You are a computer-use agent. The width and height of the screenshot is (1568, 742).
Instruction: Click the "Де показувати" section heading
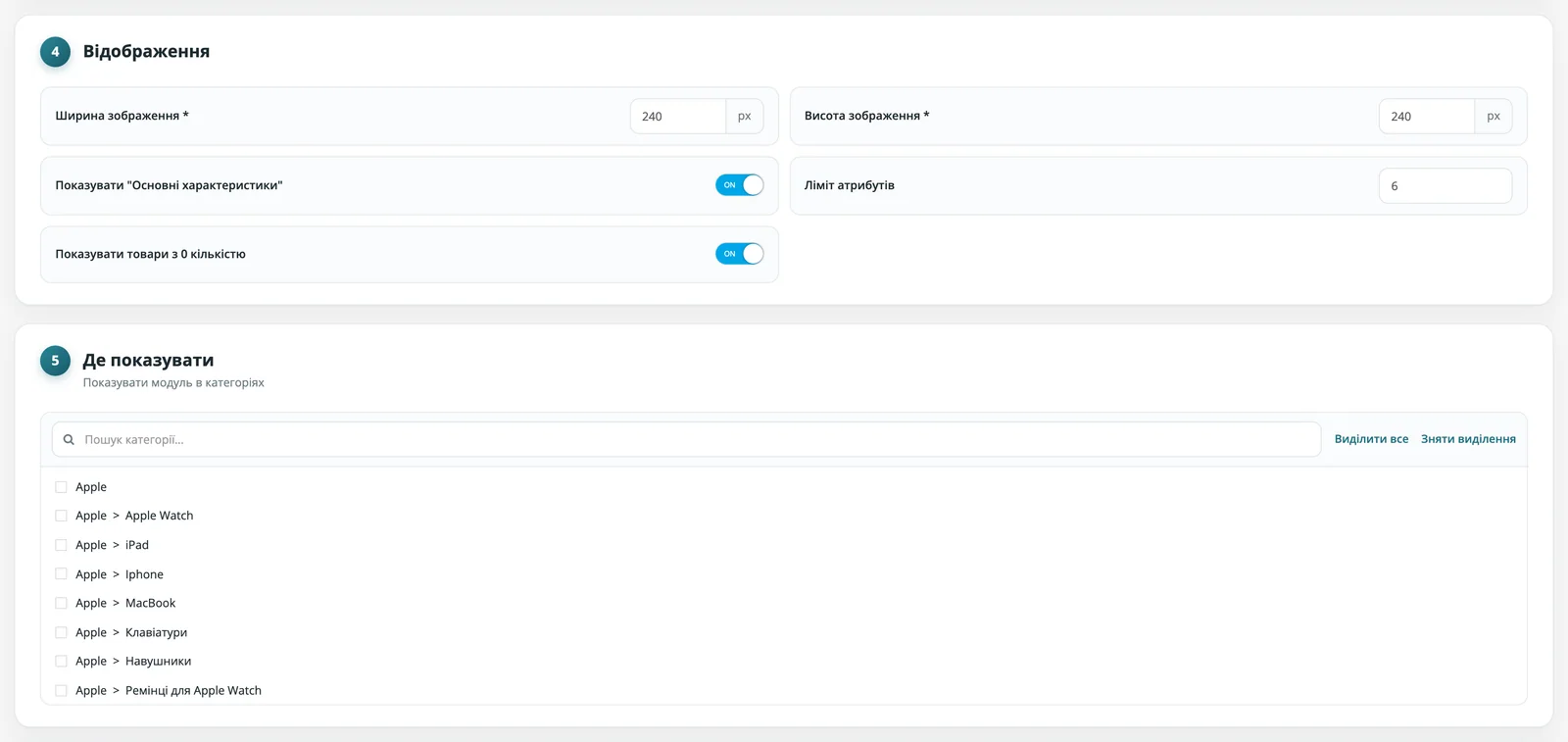[x=148, y=360]
